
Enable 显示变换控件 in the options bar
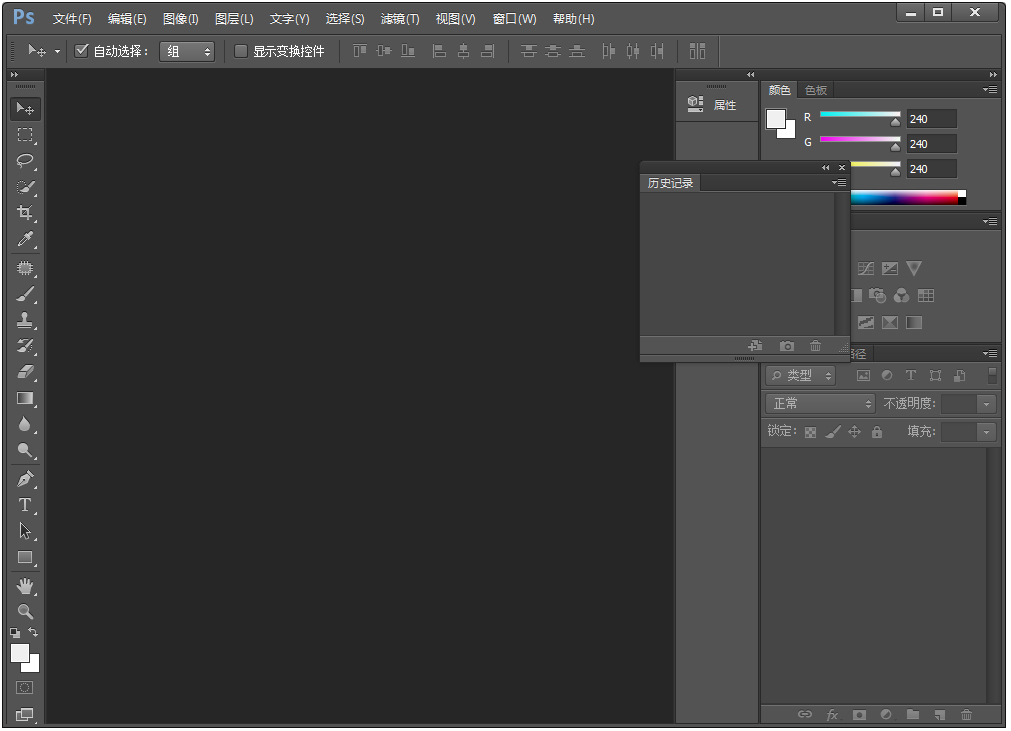tap(240, 51)
